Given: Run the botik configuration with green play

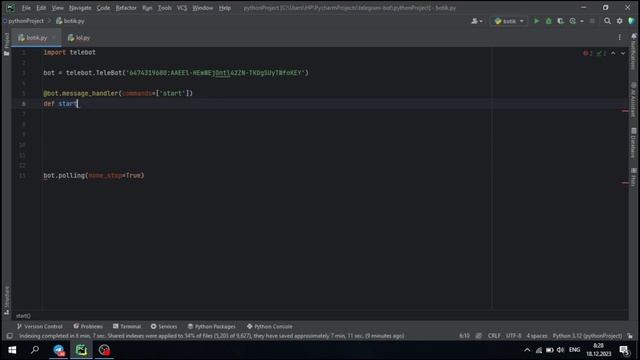Looking at the screenshot, I should (x=536, y=21).
